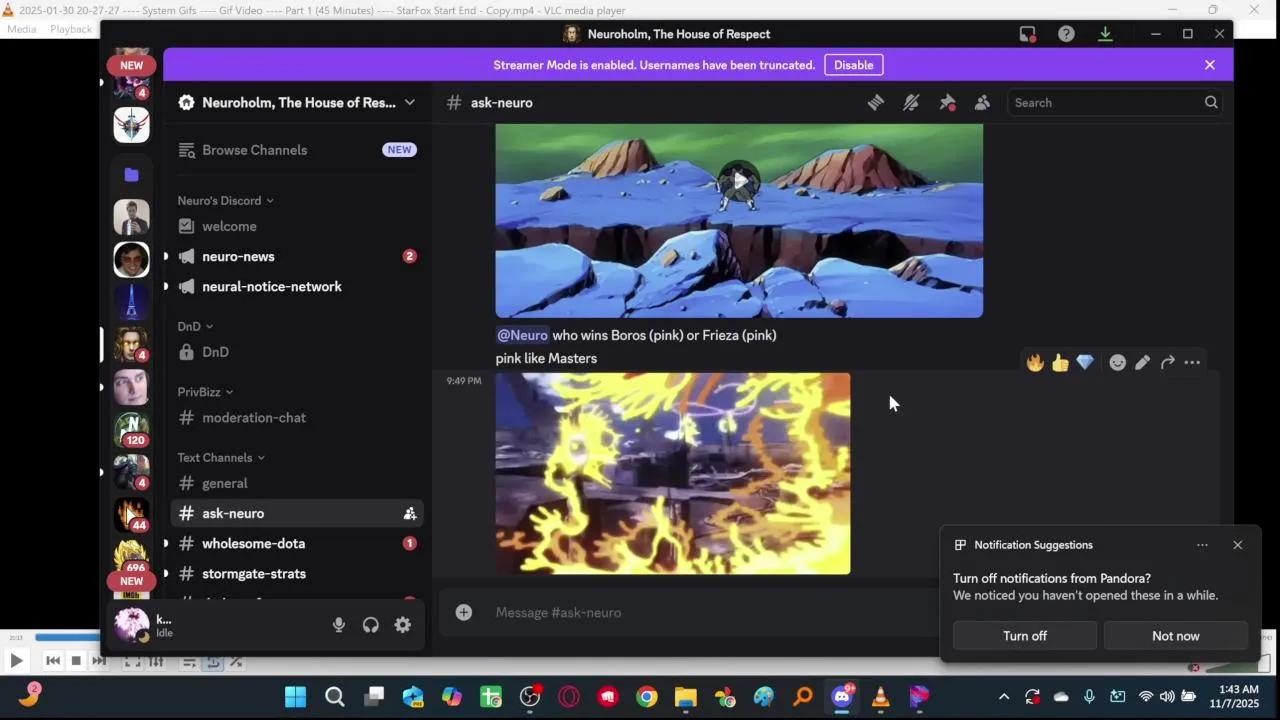Expand threads arrow beside stormgate-strats
Viewport: 1280px width, 720px height.
[x=166, y=574]
